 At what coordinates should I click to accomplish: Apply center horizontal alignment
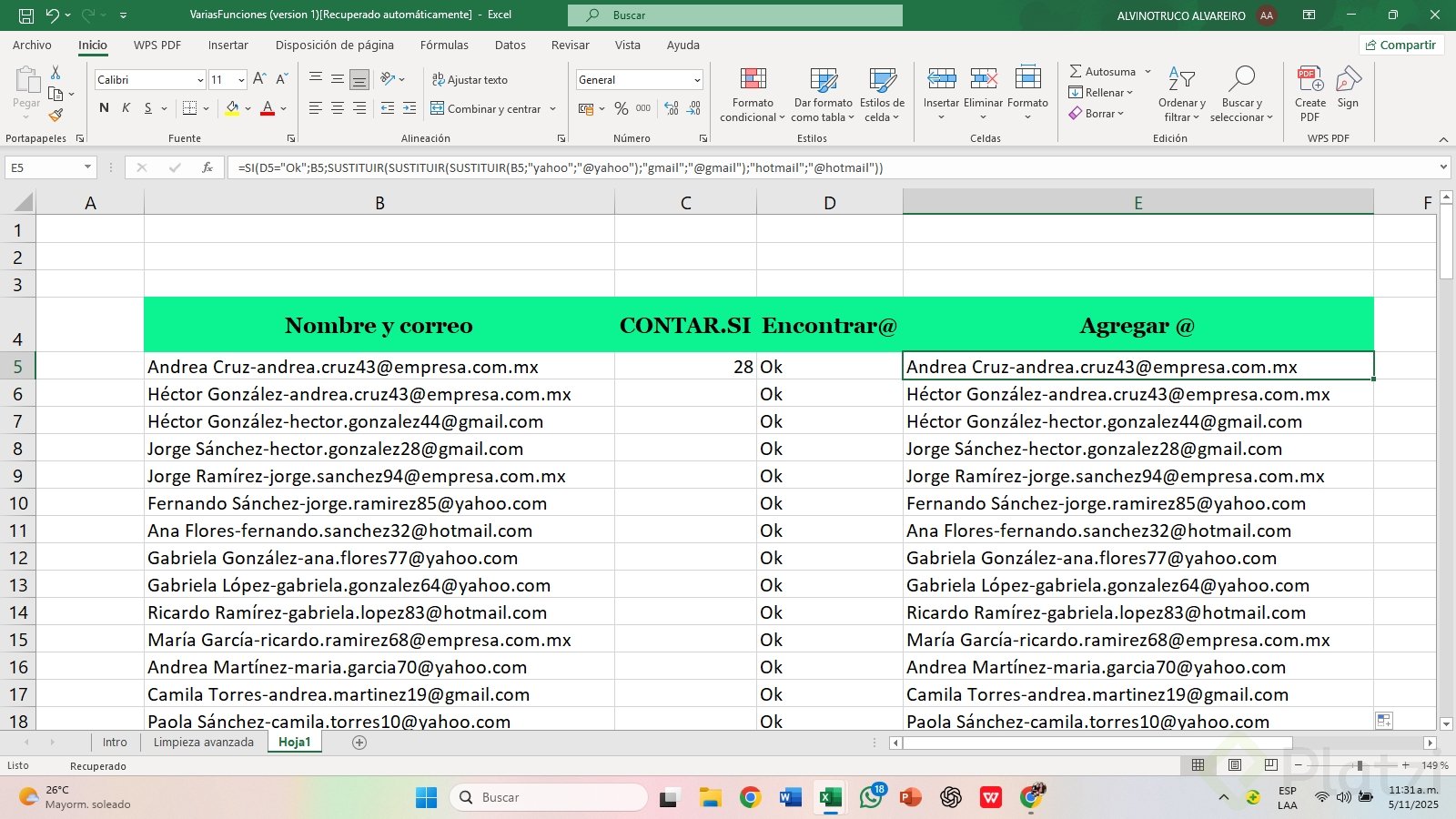tap(338, 108)
